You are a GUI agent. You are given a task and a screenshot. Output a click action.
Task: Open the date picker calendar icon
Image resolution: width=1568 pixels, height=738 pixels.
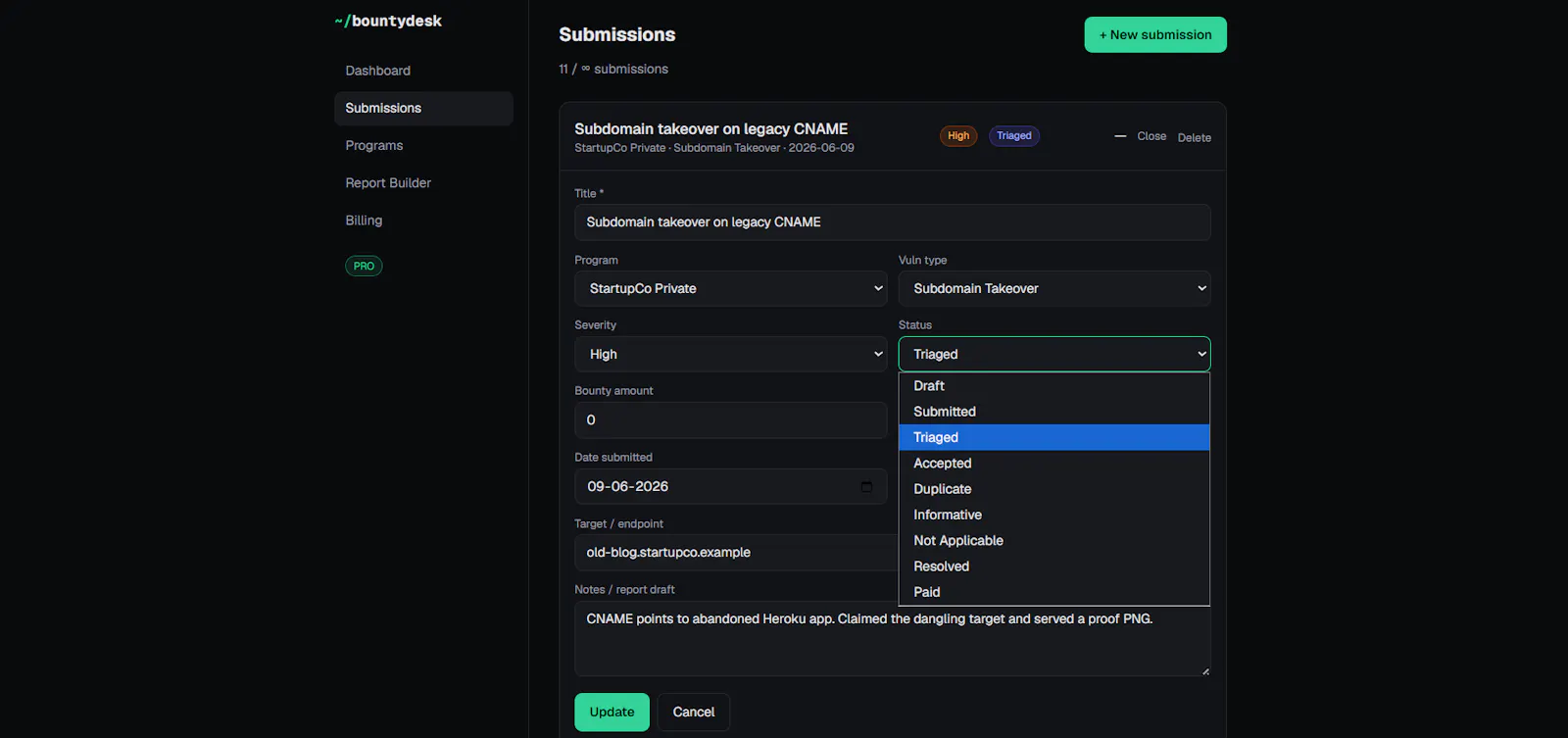866,487
